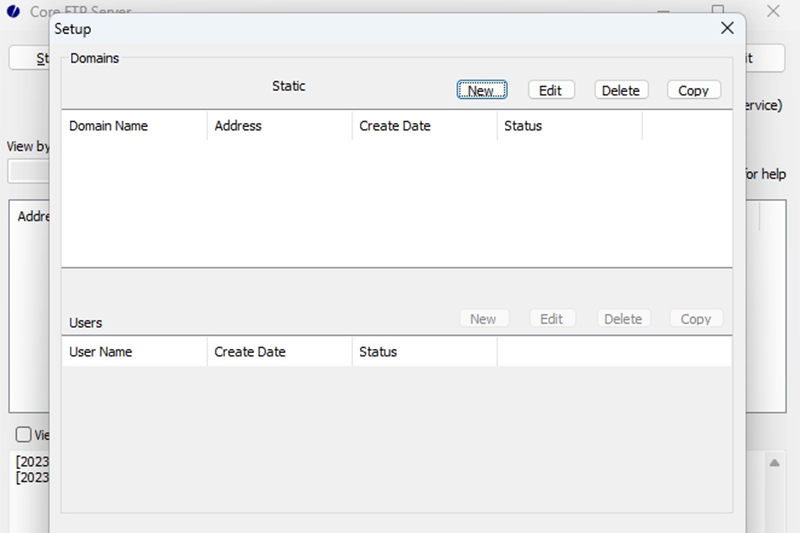Image resolution: width=800 pixels, height=533 pixels.
Task: Click the Static label in Domains
Action: pyautogui.click(x=288, y=86)
